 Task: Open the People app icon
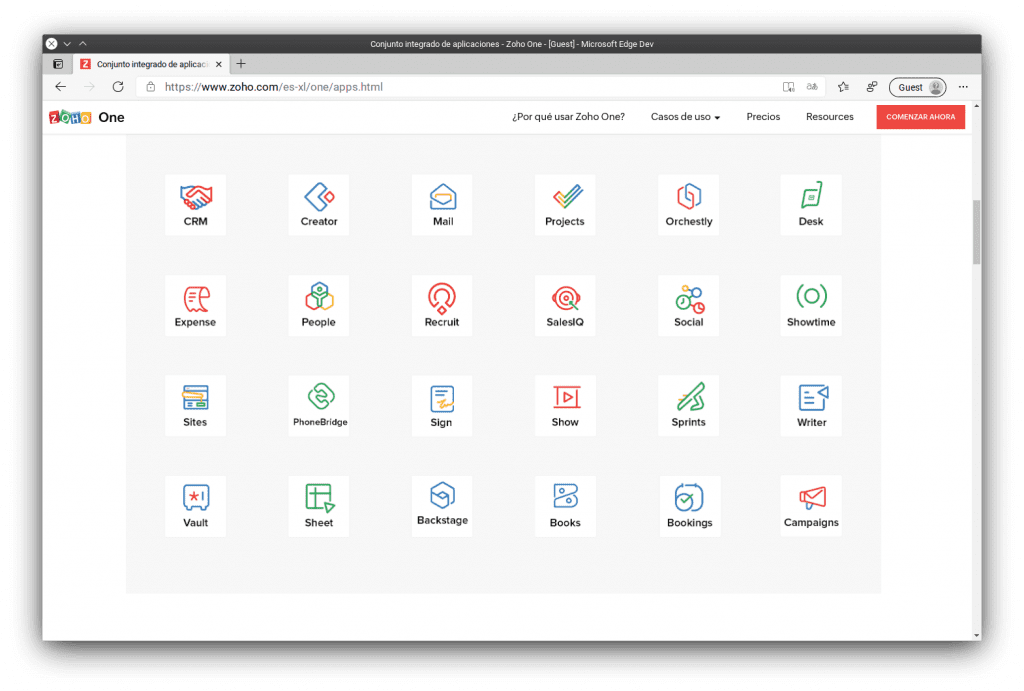[x=319, y=306]
